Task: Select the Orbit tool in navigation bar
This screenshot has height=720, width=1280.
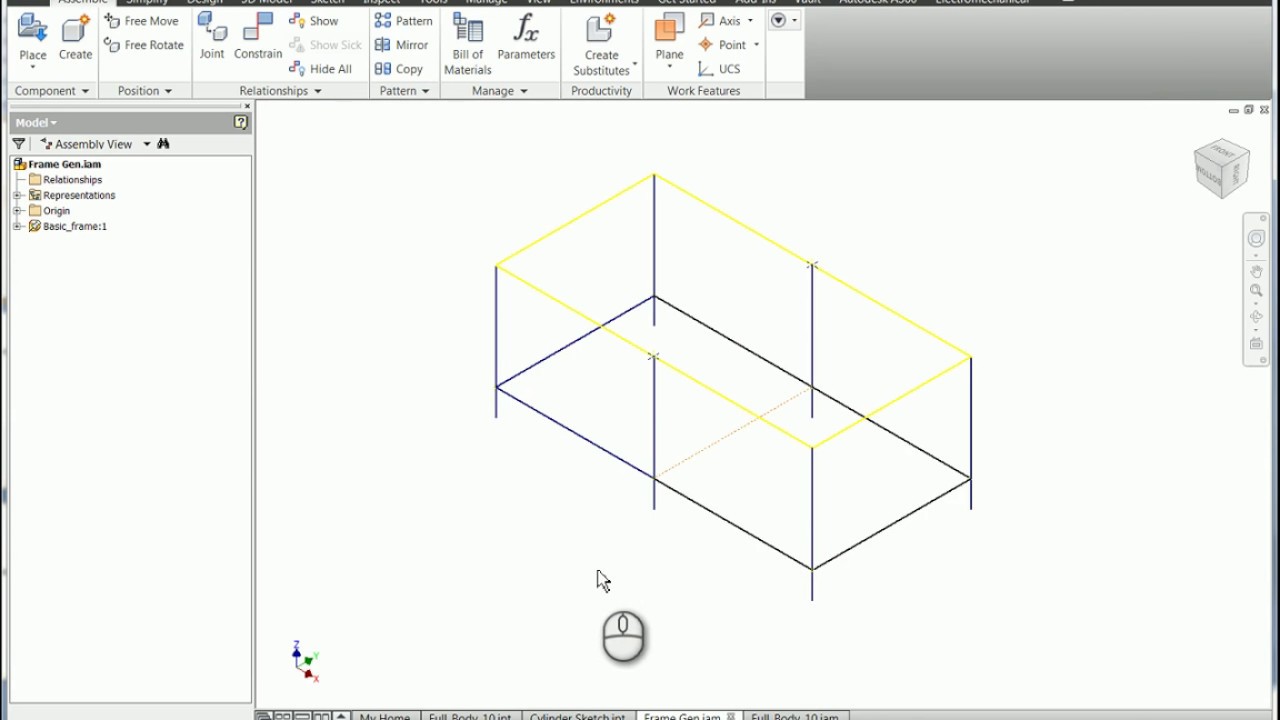Action: (1256, 317)
